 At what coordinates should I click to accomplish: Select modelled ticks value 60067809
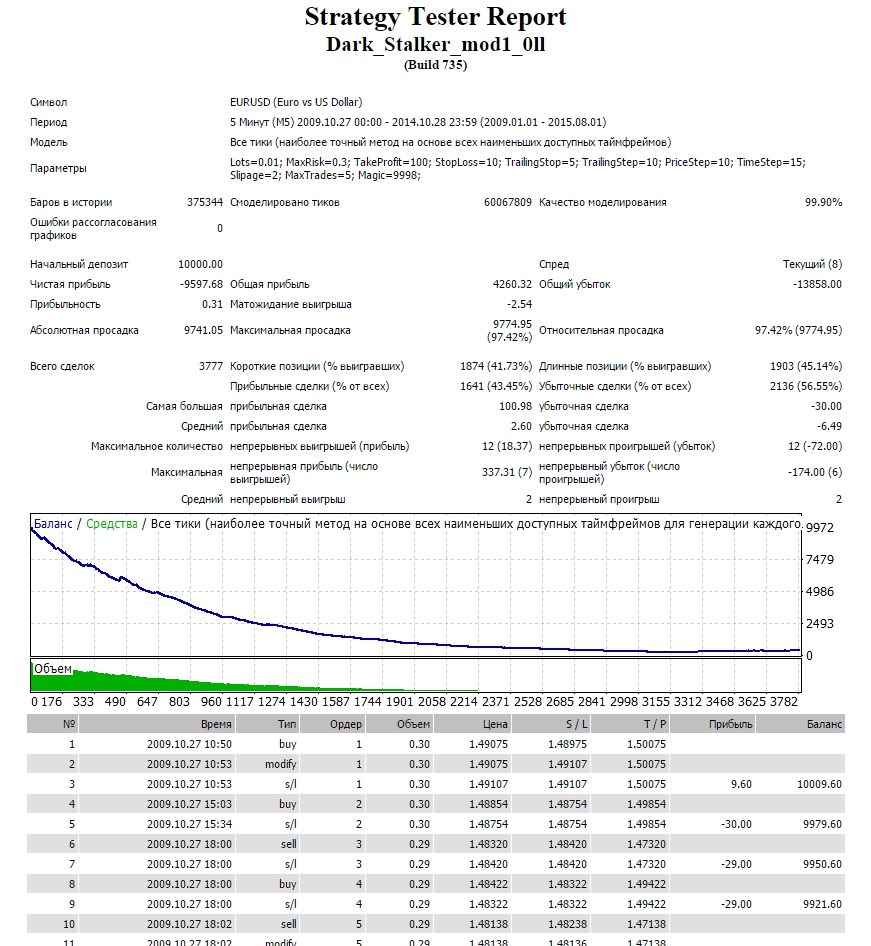coord(508,202)
